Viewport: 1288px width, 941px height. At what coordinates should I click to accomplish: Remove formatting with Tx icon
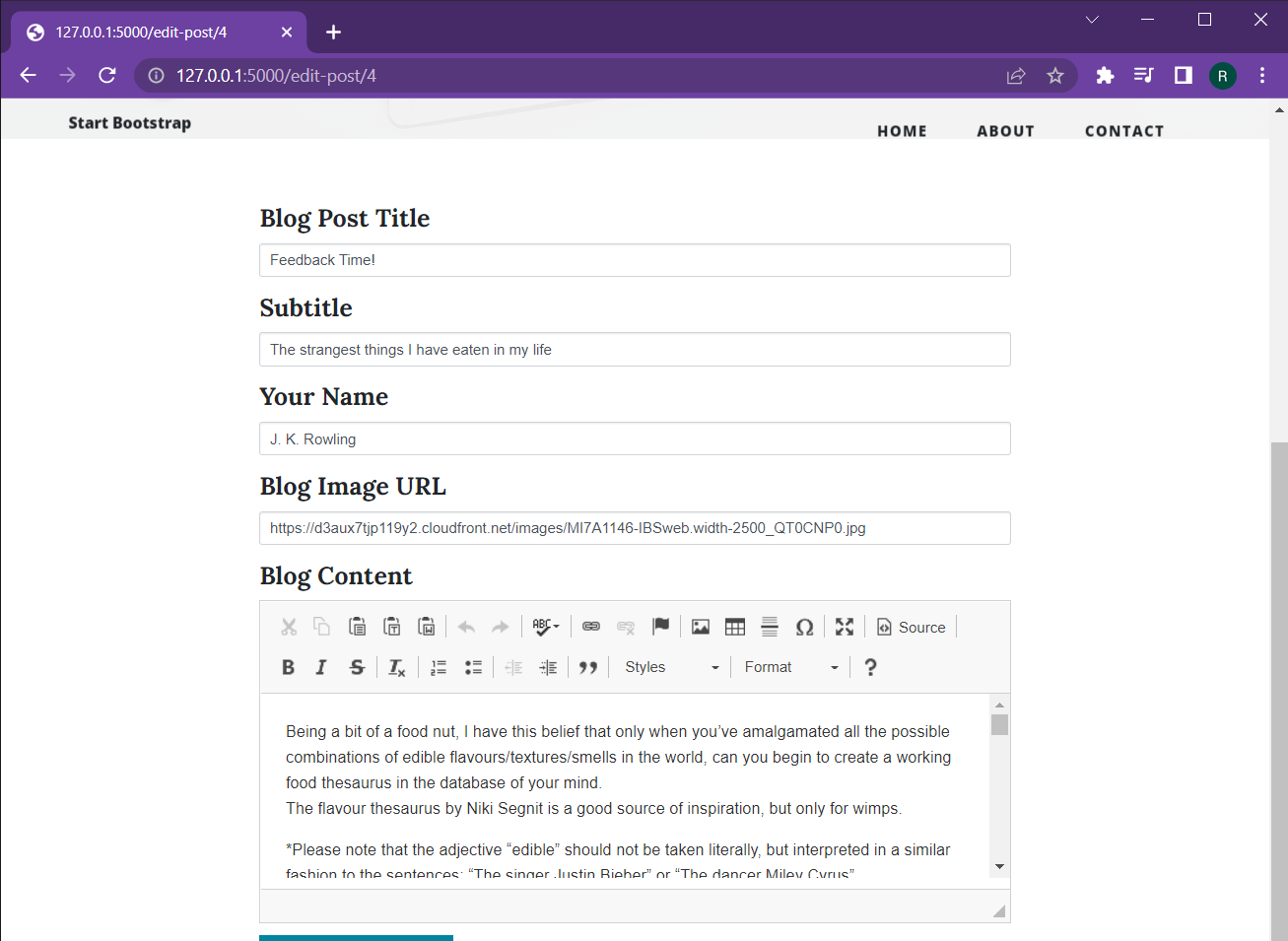click(x=396, y=667)
